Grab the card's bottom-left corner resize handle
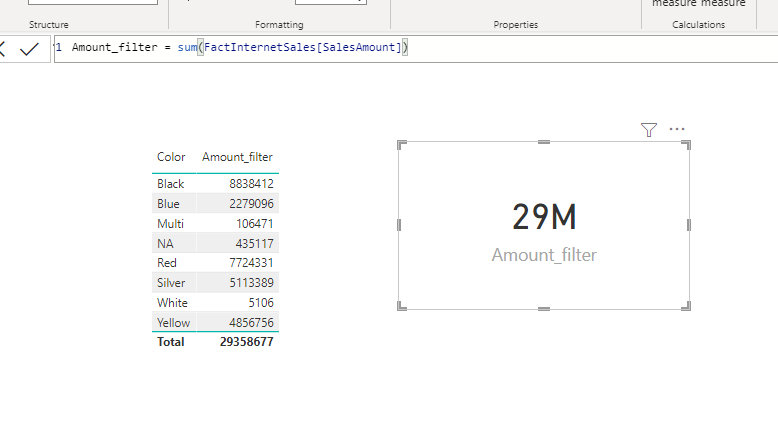 (402, 306)
